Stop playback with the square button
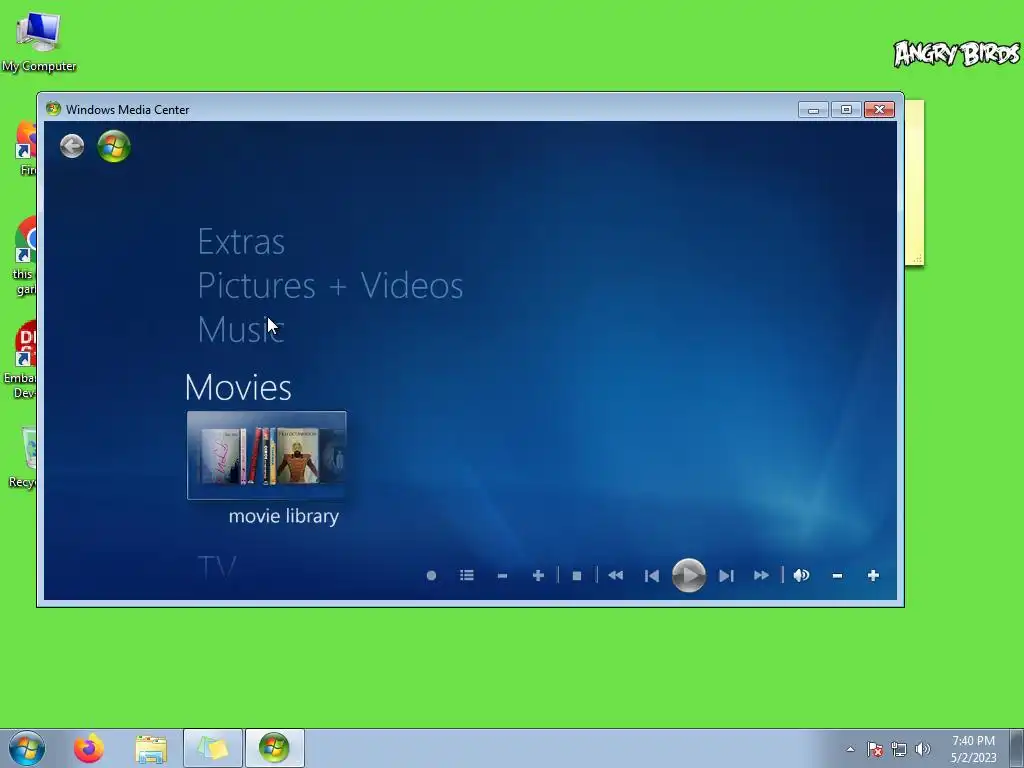This screenshot has width=1024, height=768. 577,575
